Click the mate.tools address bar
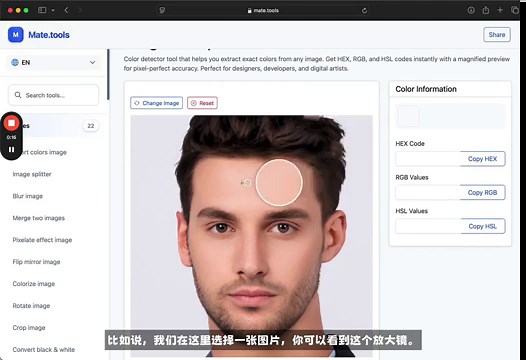526x360 pixels. coord(263,10)
